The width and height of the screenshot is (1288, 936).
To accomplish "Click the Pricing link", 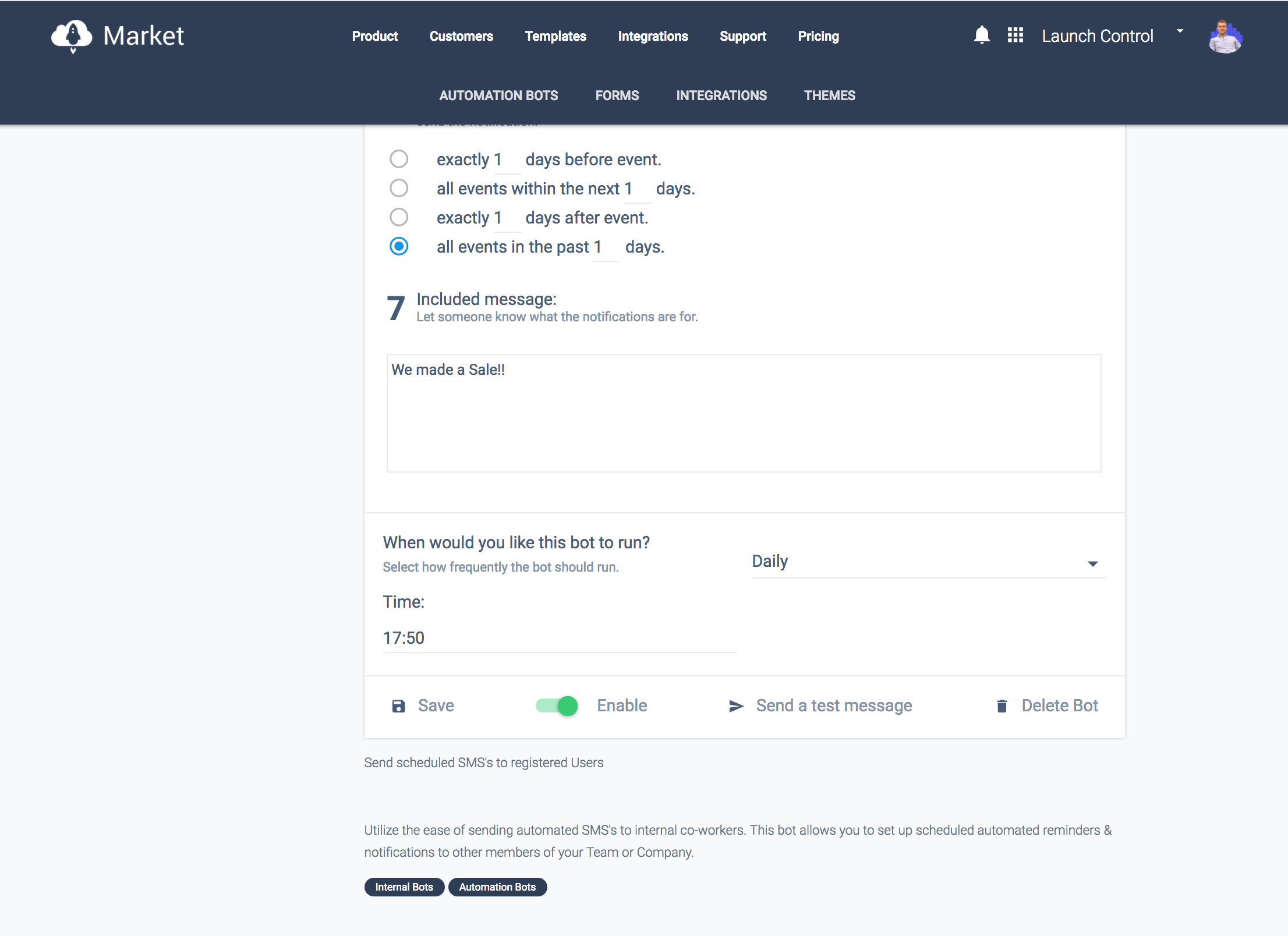I will pyautogui.click(x=818, y=36).
